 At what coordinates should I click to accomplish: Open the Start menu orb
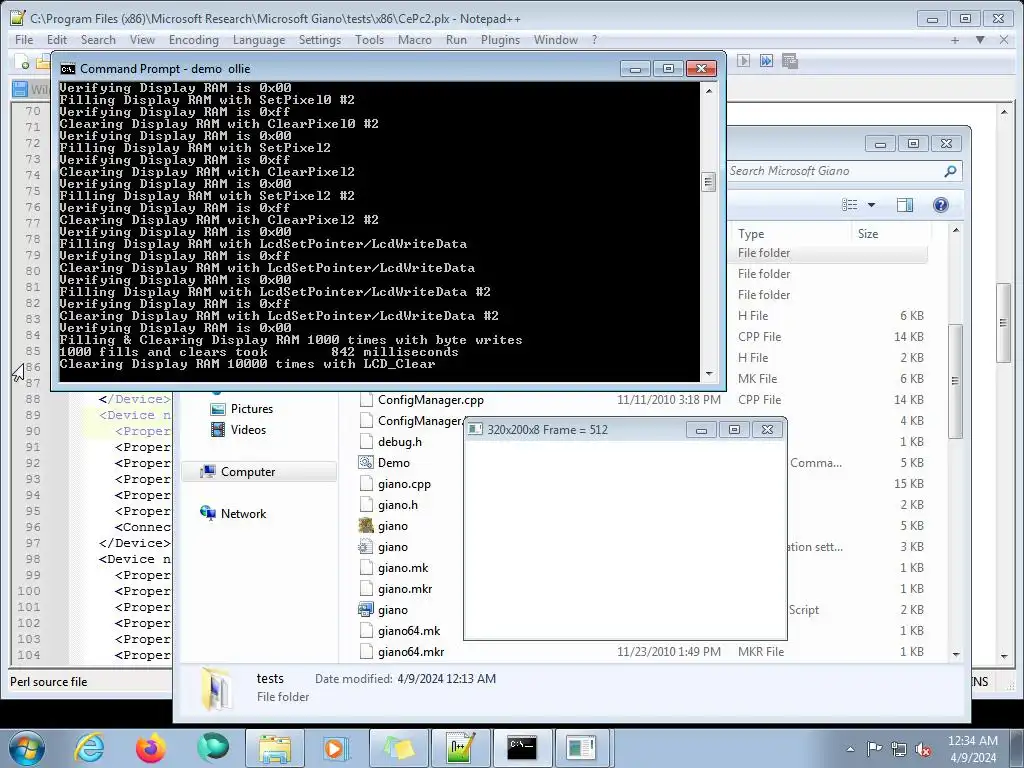(x=27, y=748)
